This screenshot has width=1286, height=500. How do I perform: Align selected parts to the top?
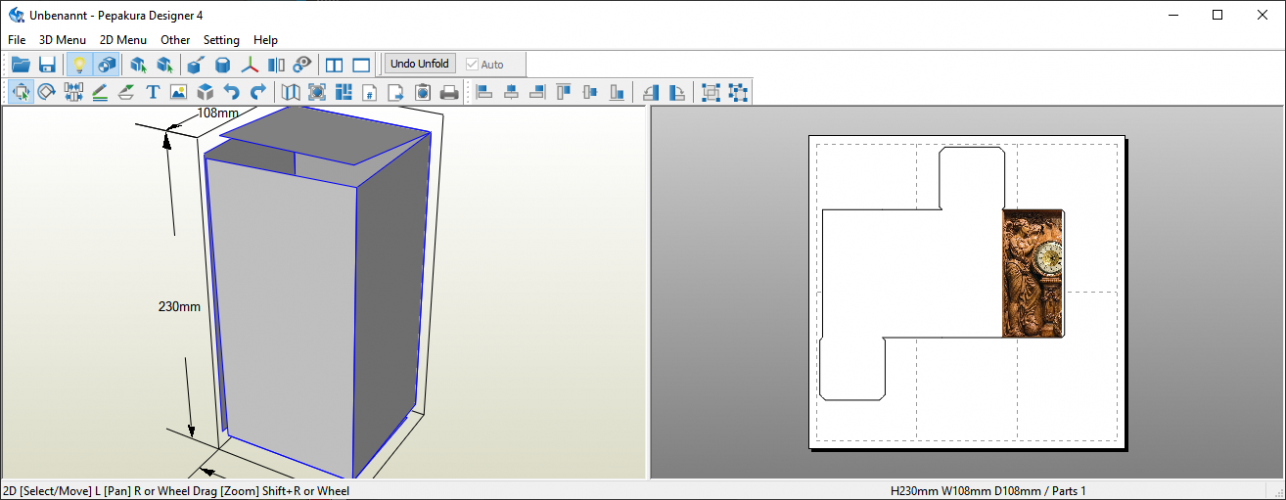pos(563,92)
